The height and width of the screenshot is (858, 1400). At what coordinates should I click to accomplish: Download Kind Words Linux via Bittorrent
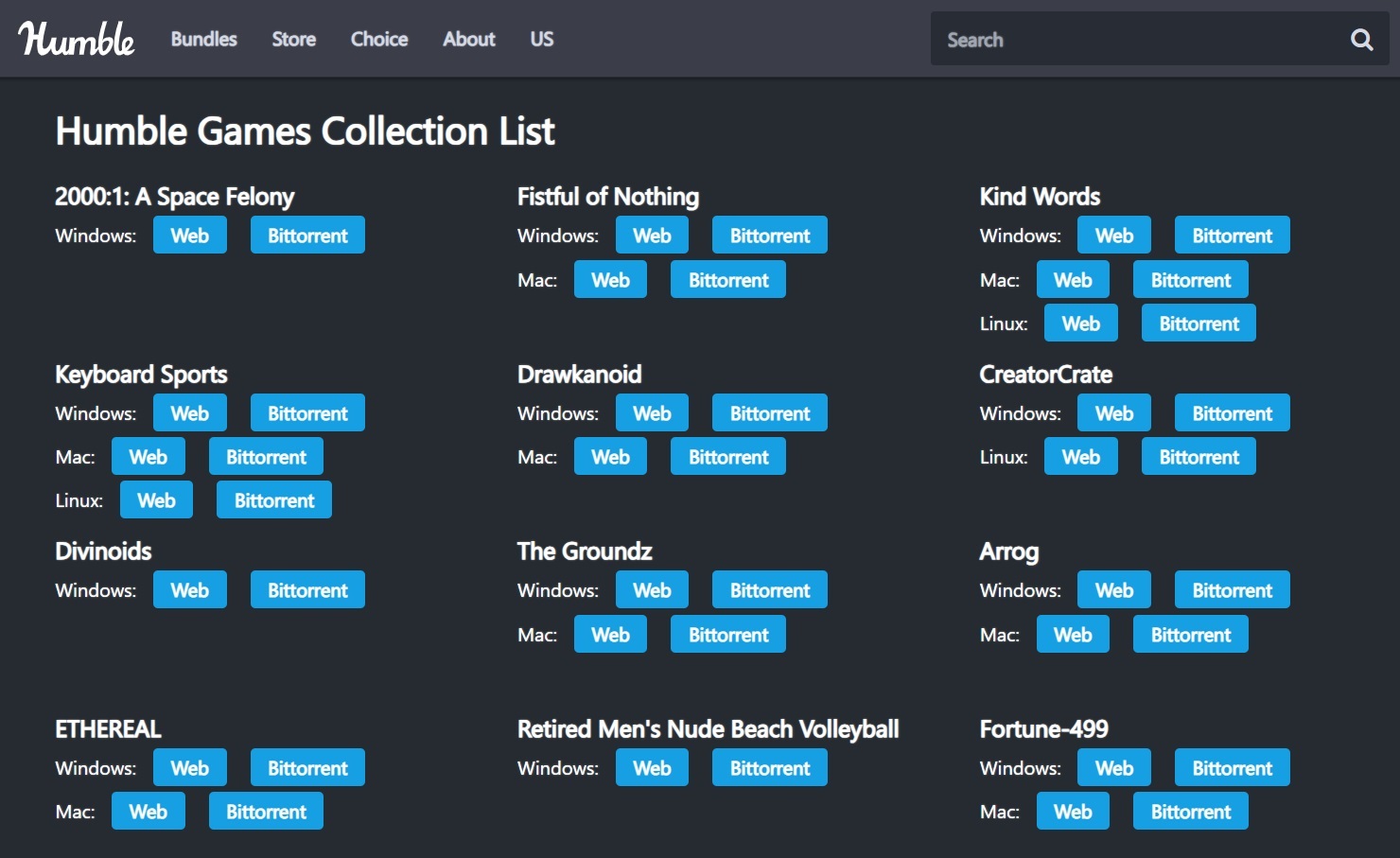click(x=1199, y=324)
